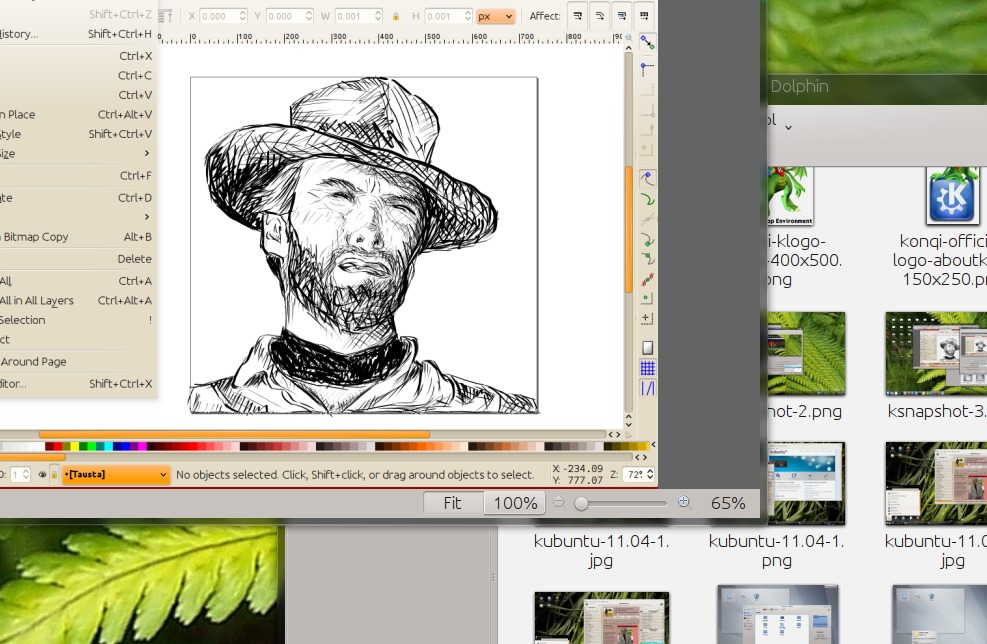This screenshot has height=644, width=987.
Task: Click the opacity stepper in status bar
Action: pyautogui.click(x=26, y=475)
